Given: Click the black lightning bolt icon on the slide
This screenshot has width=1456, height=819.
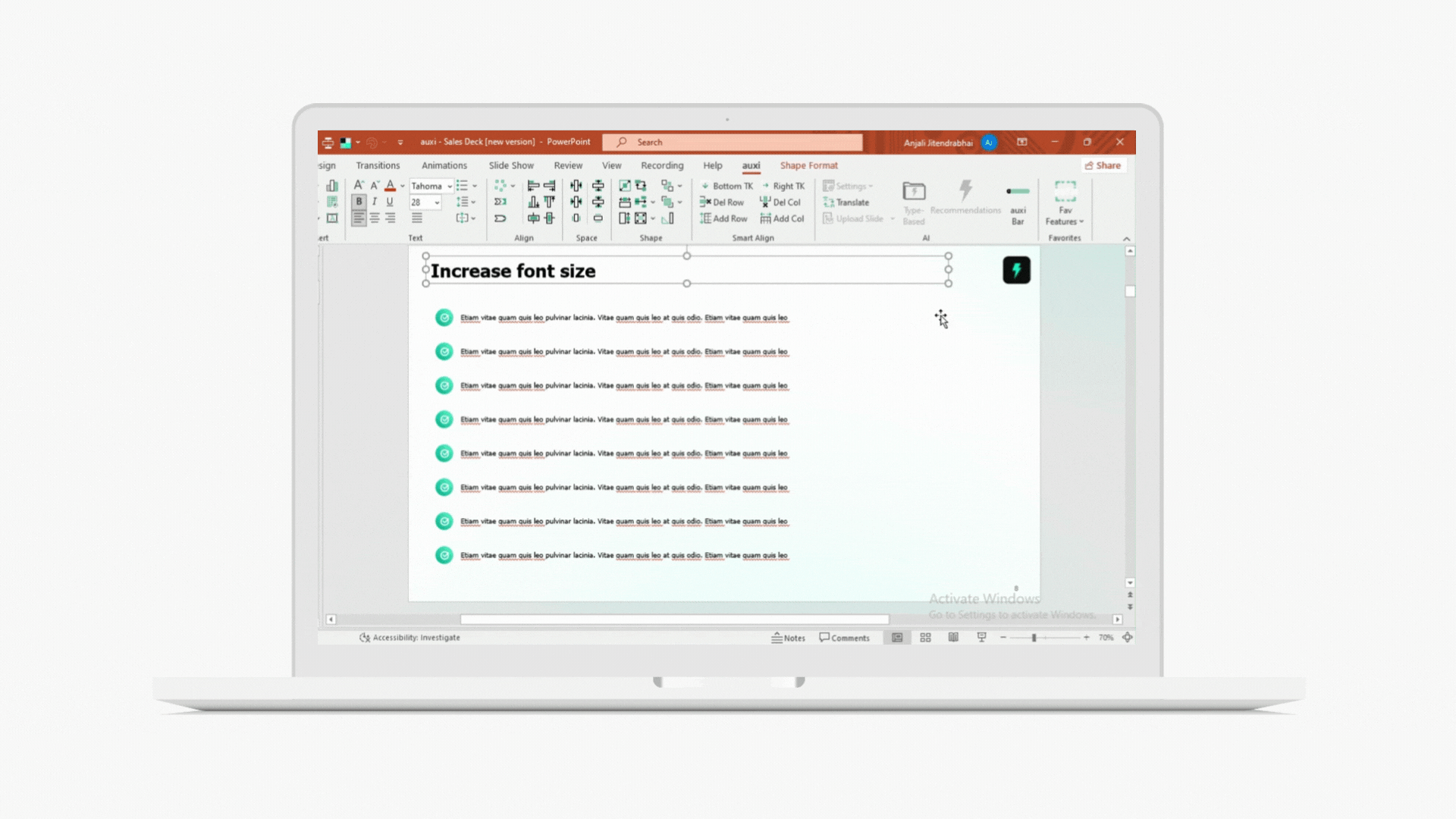Looking at the screenshot, I should point(1016,271).
